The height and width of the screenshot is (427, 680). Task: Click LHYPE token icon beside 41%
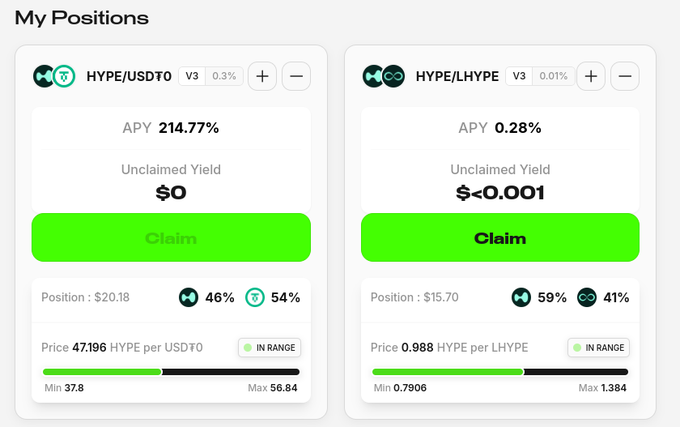tap(587, 297)
